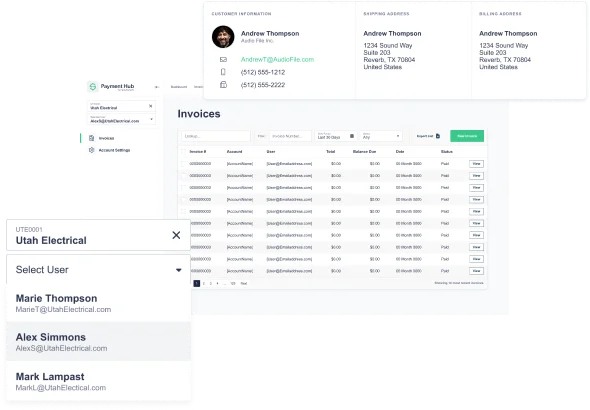Click the Invoices page heading
Viewport: 590px width, 410px height.
(x=199, y=114)
